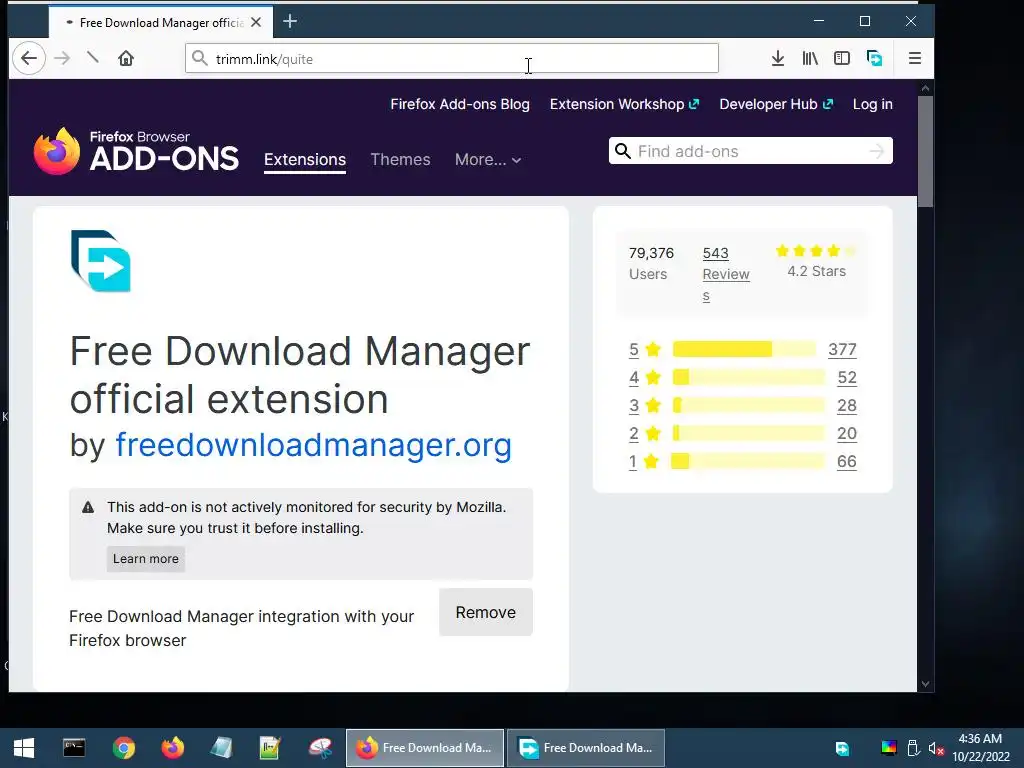Launch Chrome from the taskbar
1024x768 pixels.
click(x=123, y=748)
